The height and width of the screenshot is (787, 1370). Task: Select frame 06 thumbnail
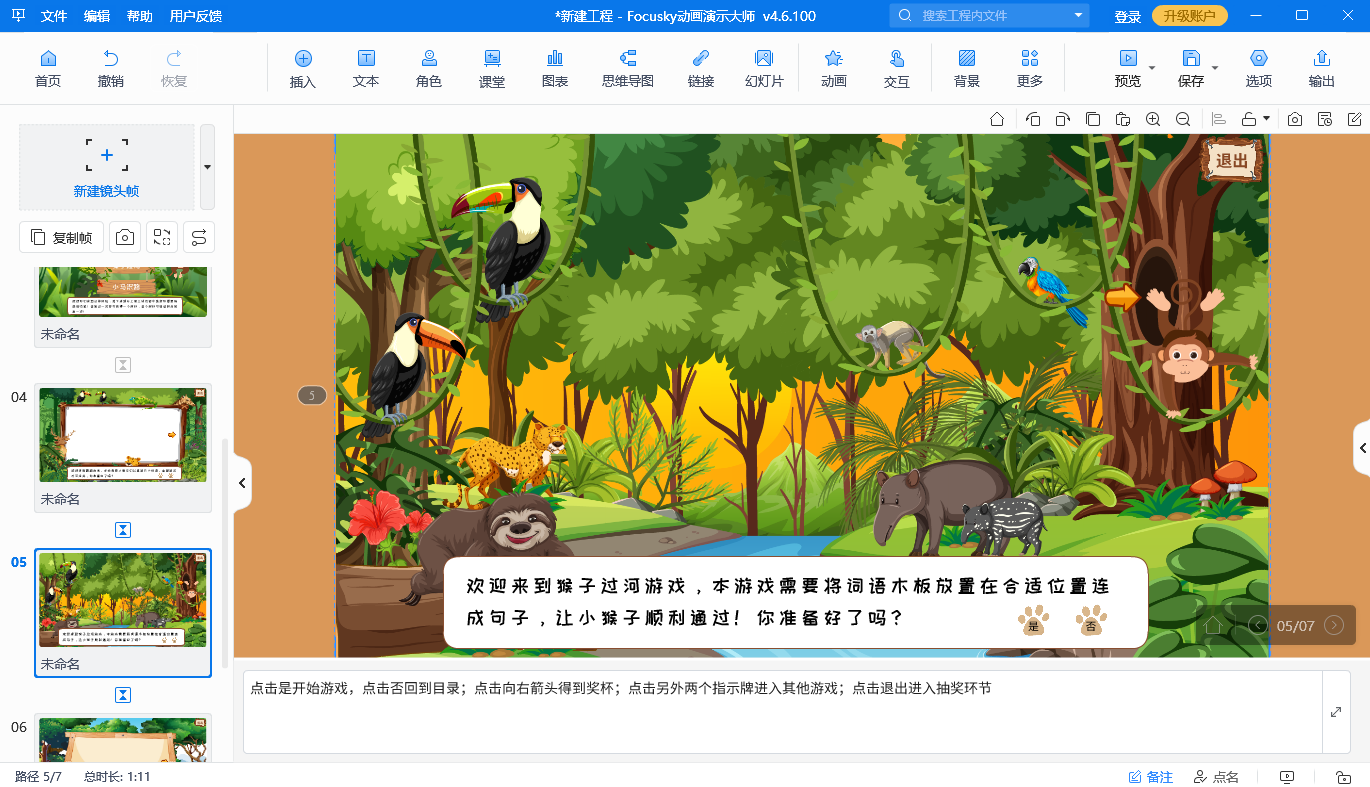click(x=123, y=740)
